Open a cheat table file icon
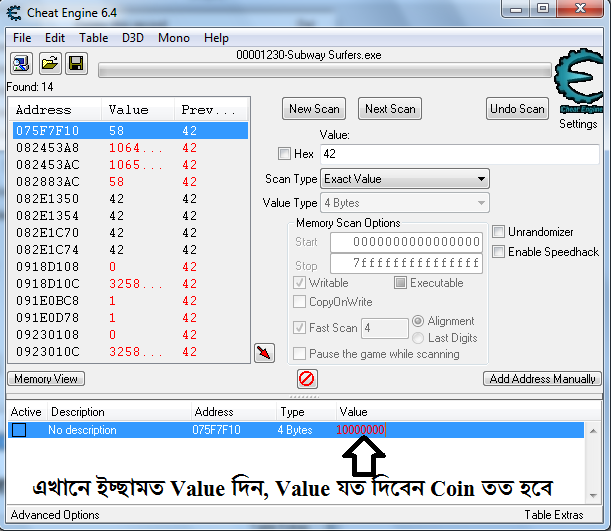The image size is (611, 531). click(x=50, y=63)
